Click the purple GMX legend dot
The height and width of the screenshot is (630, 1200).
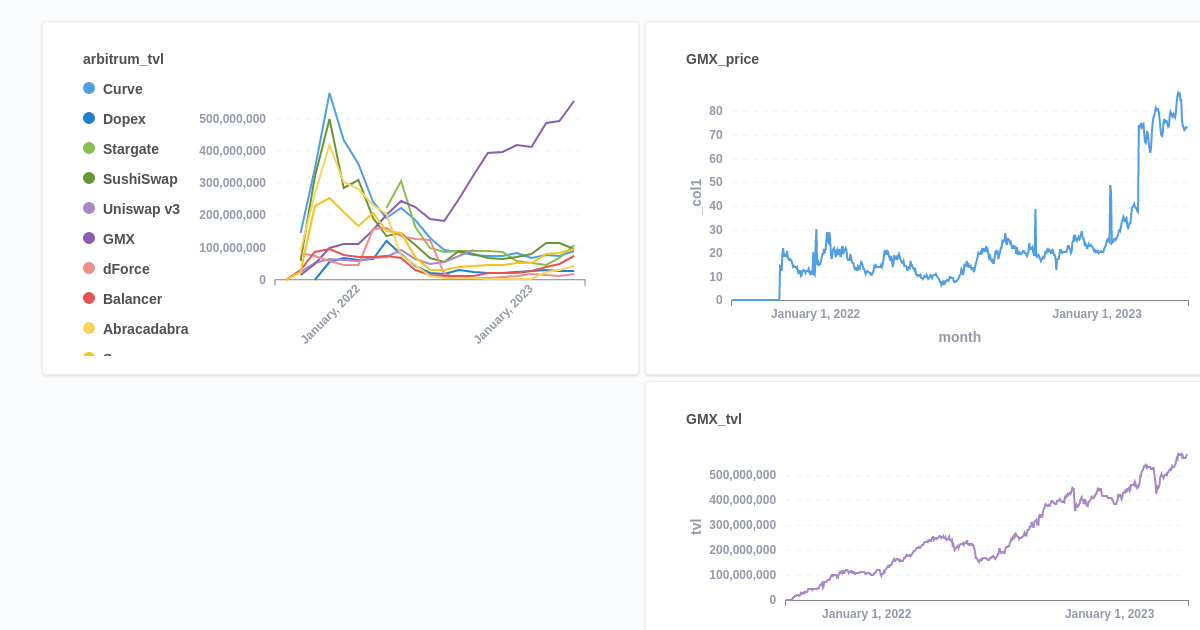coord(89,239)
